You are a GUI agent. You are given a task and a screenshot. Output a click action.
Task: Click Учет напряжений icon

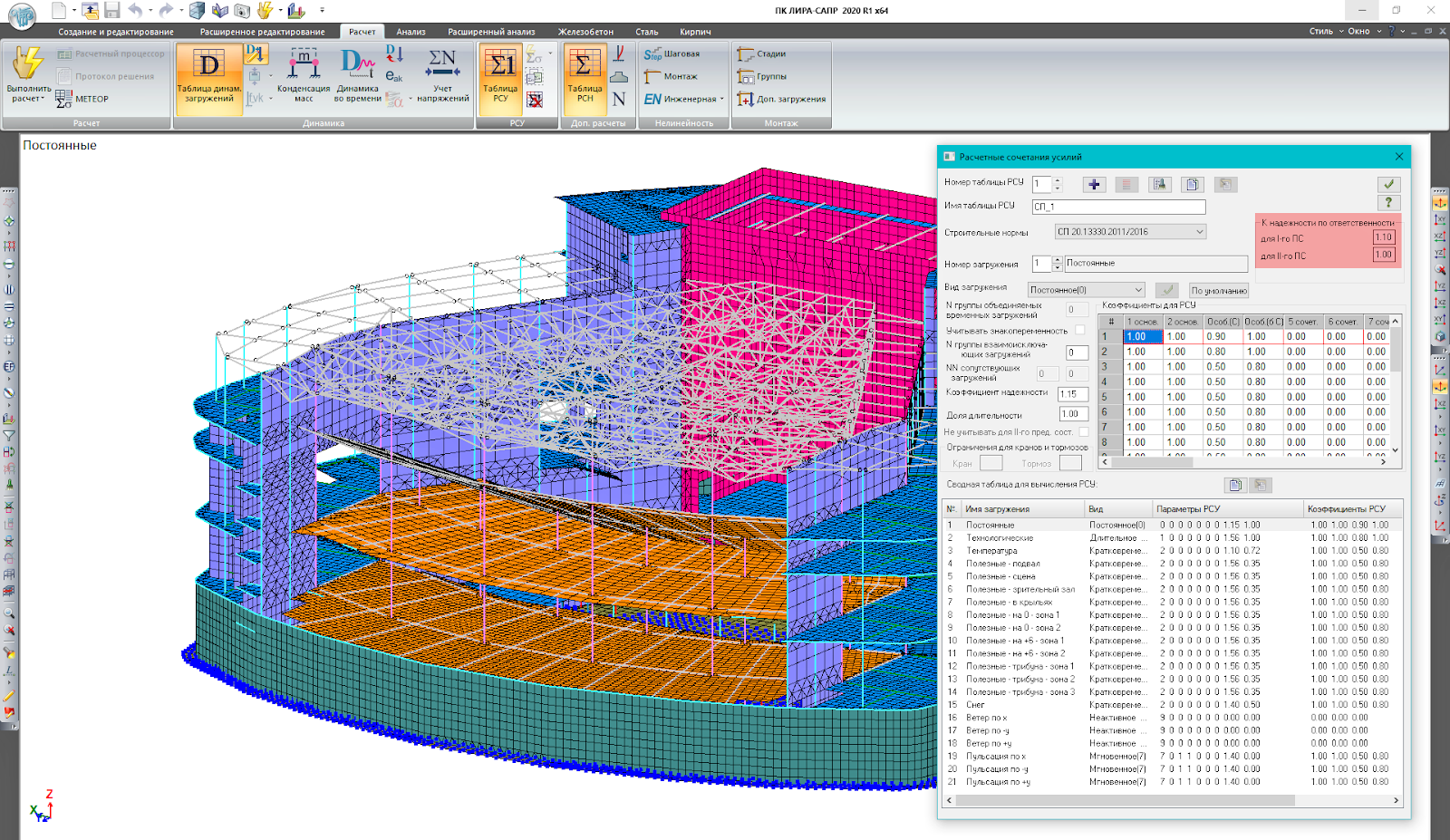tap(442, 76)
